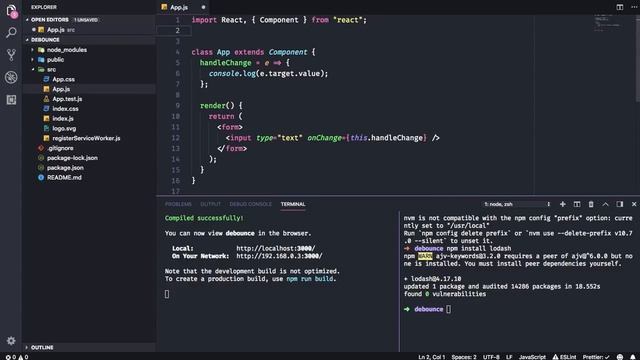
Task: Open README.md file
Action: click(x=64, y=178)
